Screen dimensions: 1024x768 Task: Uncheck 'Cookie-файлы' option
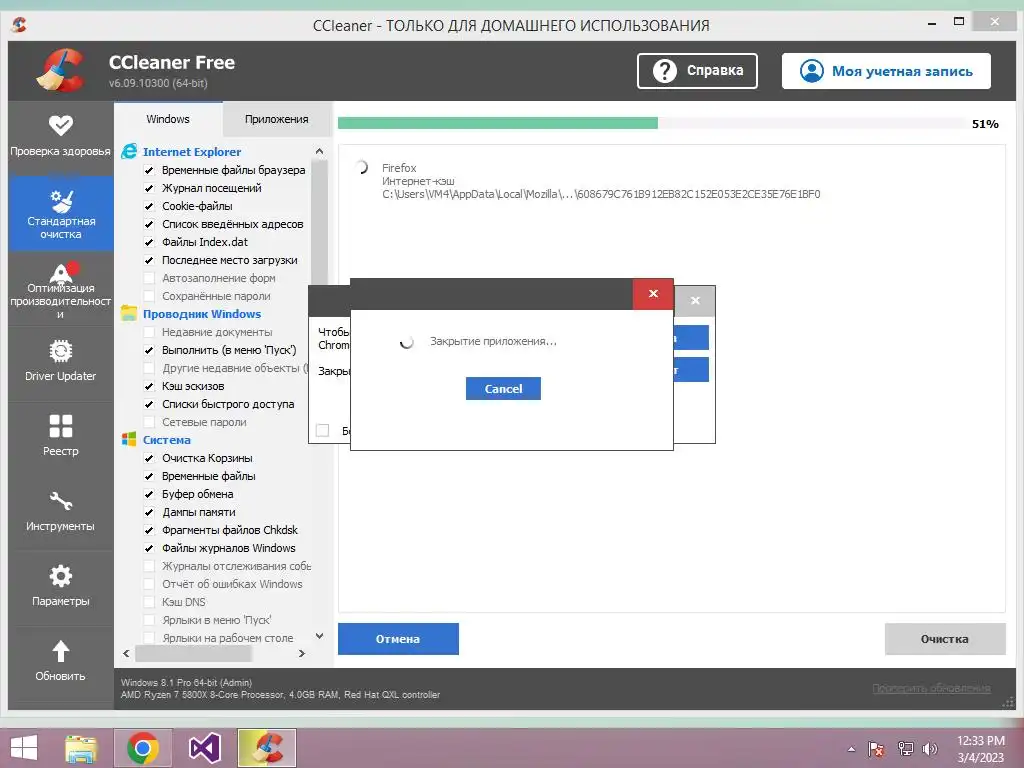[149, 206]
